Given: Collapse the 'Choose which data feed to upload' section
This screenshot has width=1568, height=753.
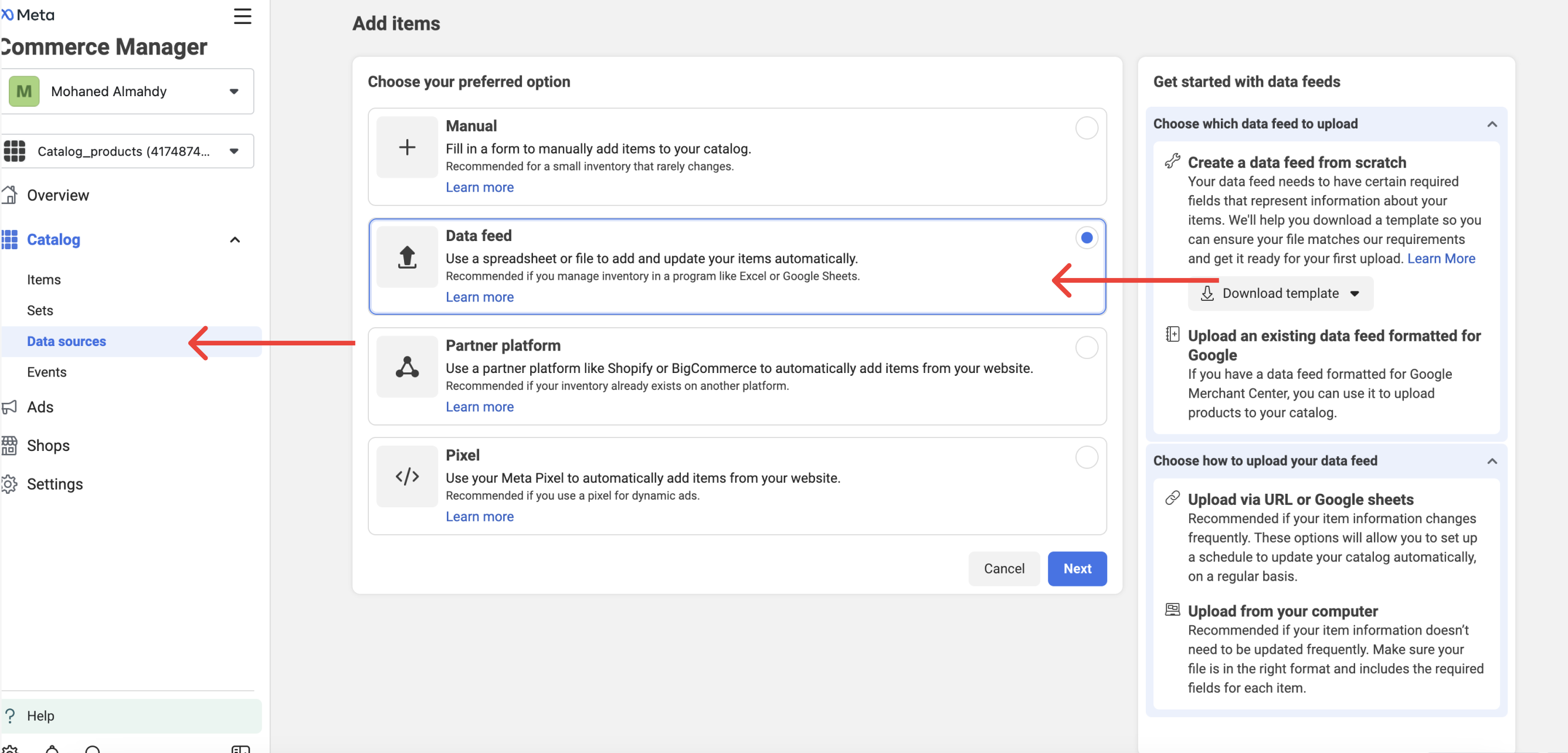Looking at the screenshot, I should tap(1491, 124).
